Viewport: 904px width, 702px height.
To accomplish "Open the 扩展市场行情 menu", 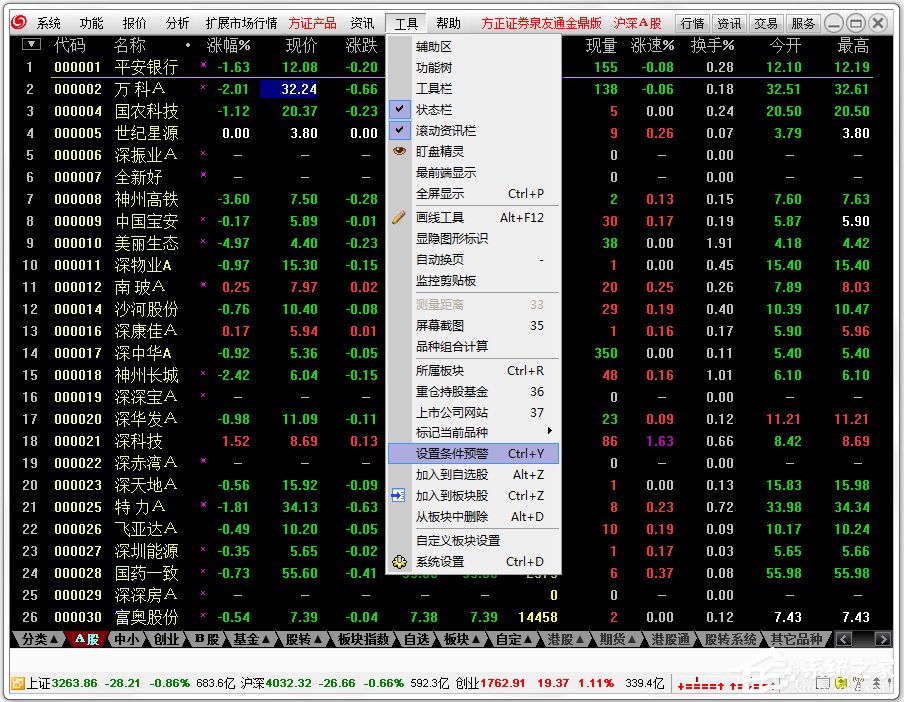I will [x=241, y=23].
